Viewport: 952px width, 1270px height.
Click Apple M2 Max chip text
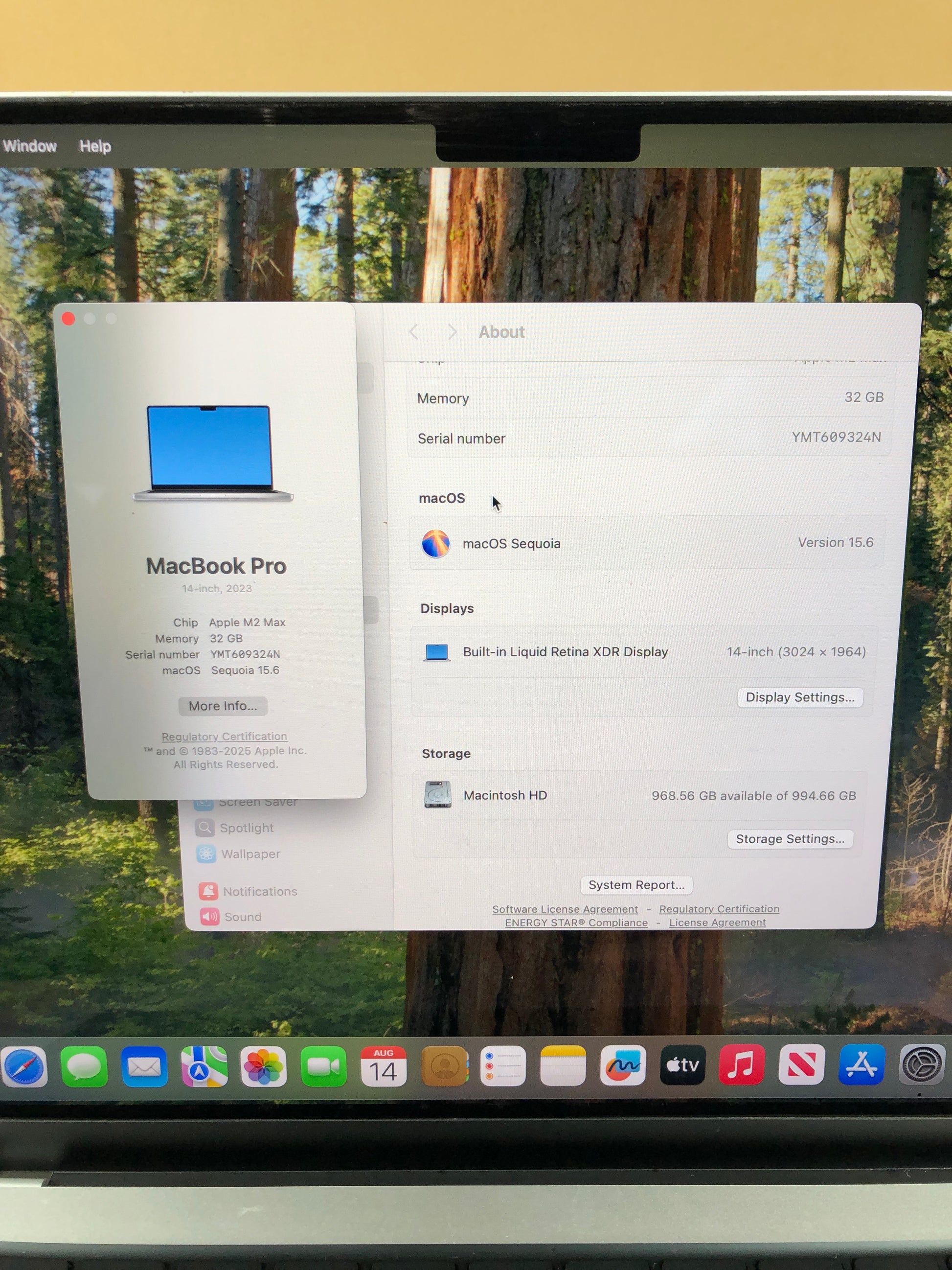(247, 623)
